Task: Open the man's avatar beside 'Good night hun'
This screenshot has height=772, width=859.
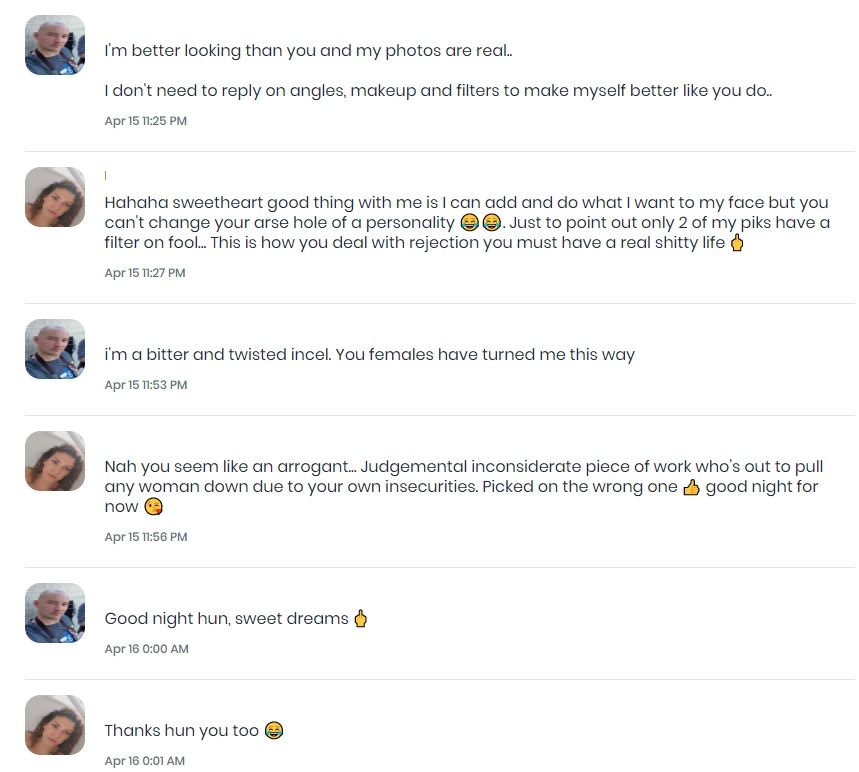Action: 55,613
